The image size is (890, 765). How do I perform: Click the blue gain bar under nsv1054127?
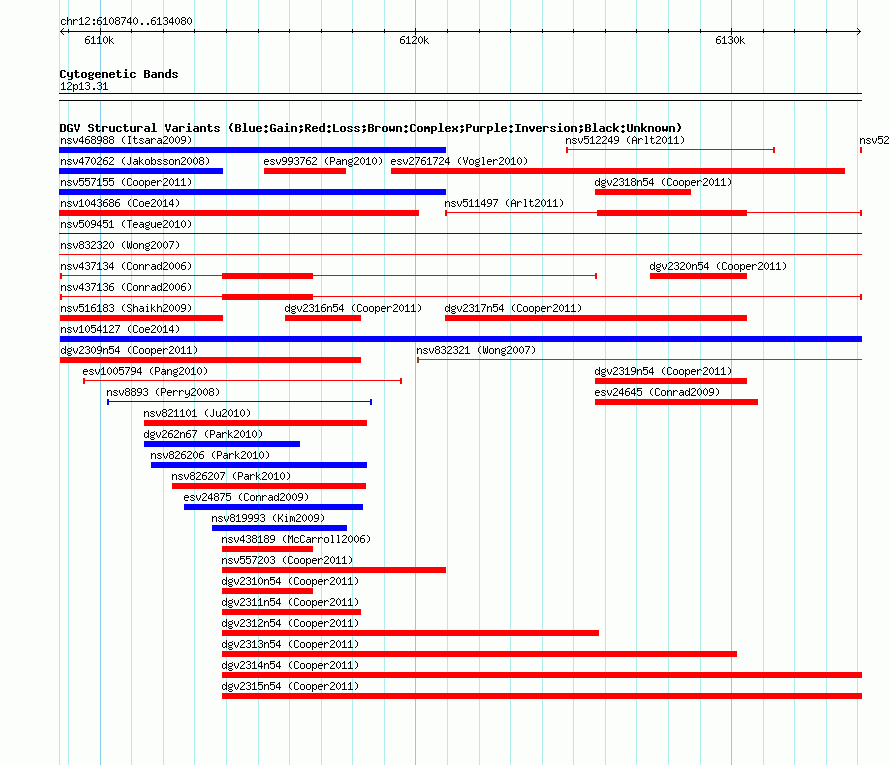pos(460,339)
